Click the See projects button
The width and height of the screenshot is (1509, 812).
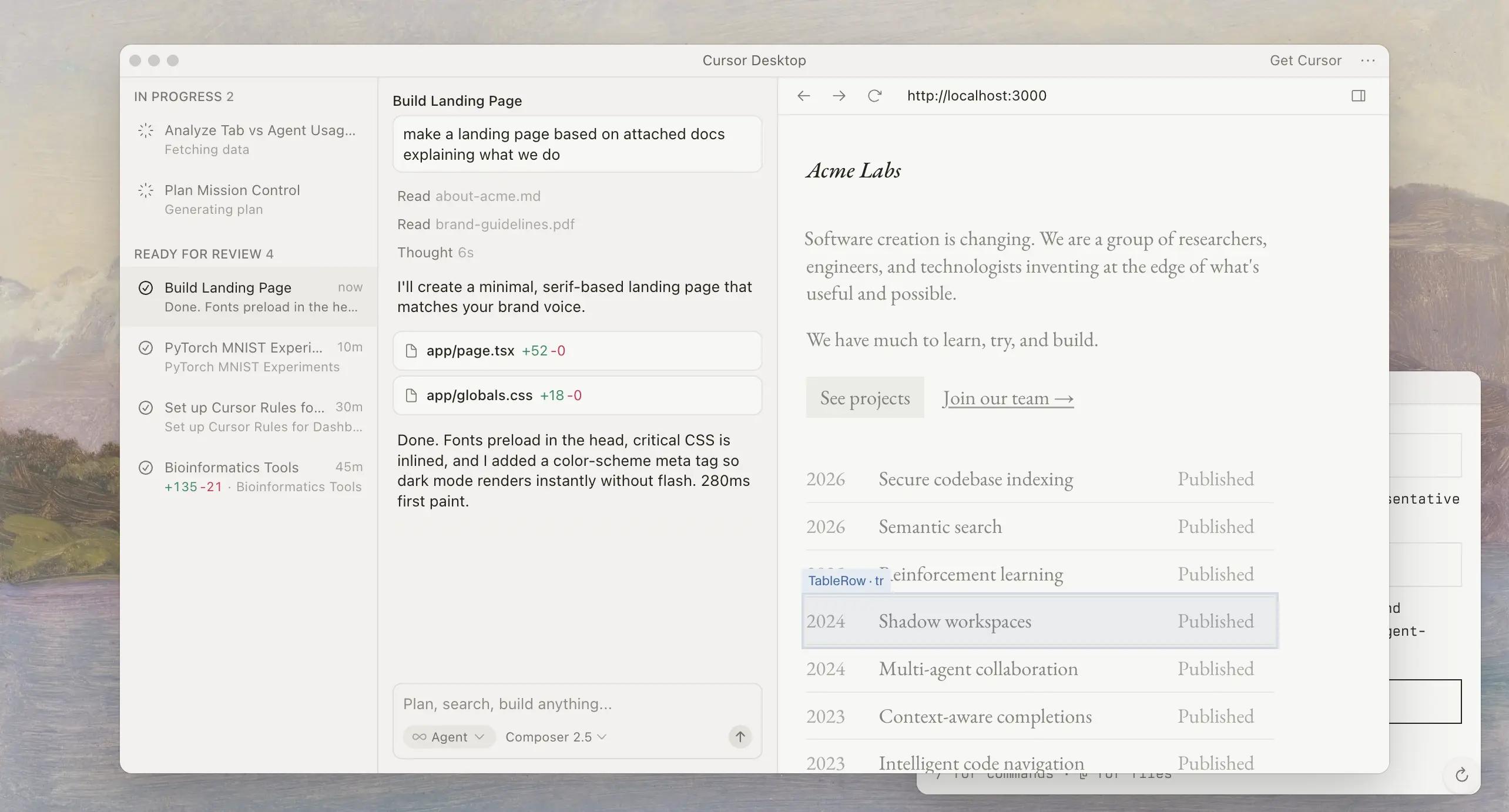coord(865,398)
